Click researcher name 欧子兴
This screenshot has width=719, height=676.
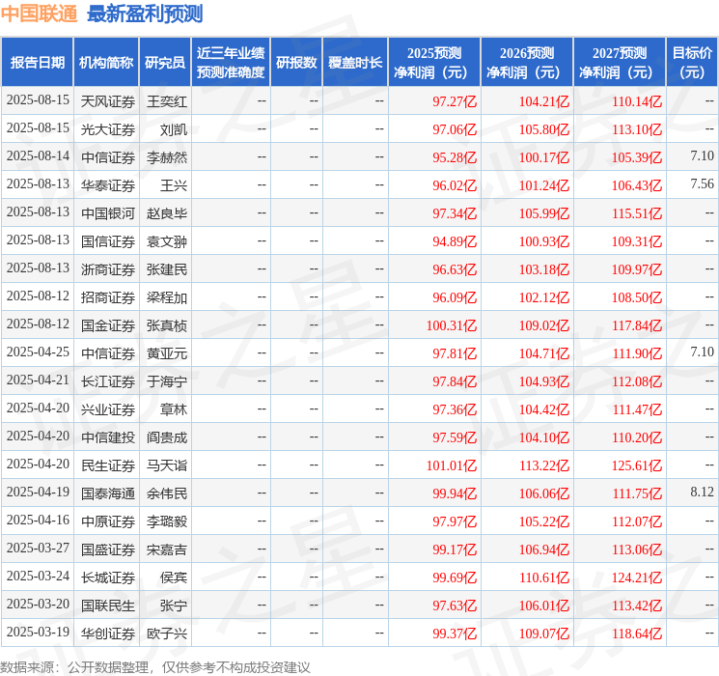tap(167, 633)
